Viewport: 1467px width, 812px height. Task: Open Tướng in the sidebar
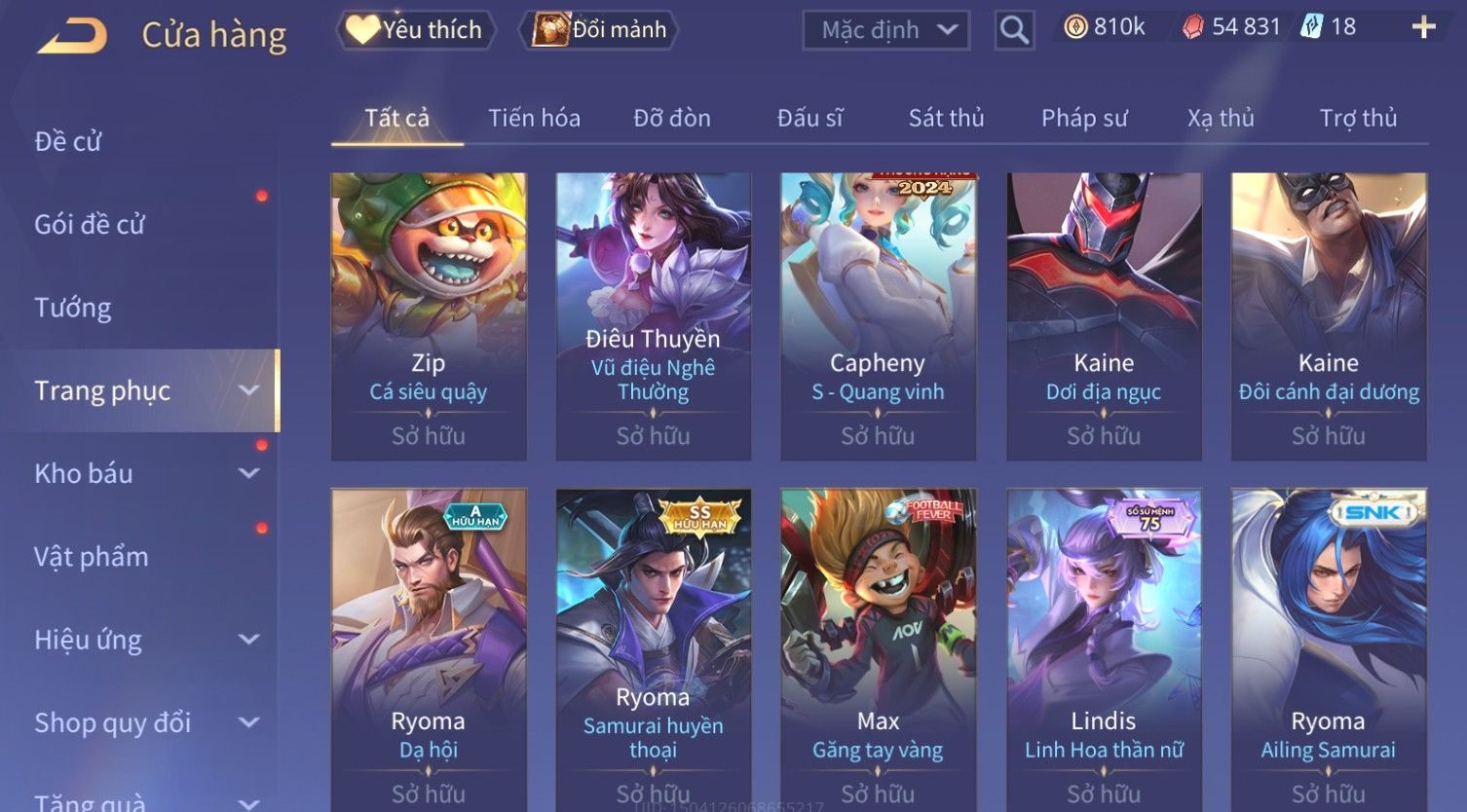pyautogui.click(x=73, y=308)
